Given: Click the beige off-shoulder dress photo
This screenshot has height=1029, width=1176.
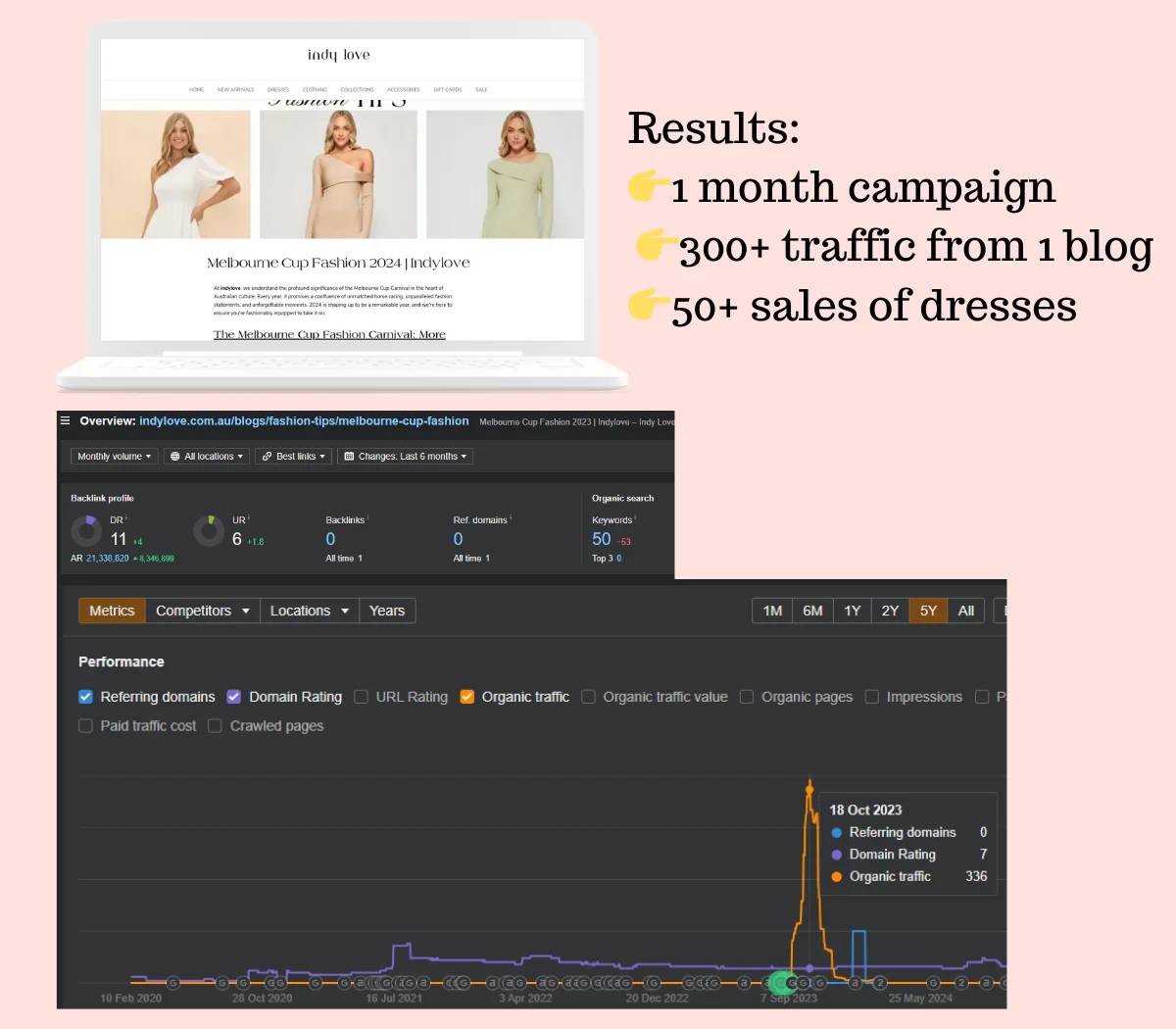Looking at the screenshot, I should click(x=338, y=173).
